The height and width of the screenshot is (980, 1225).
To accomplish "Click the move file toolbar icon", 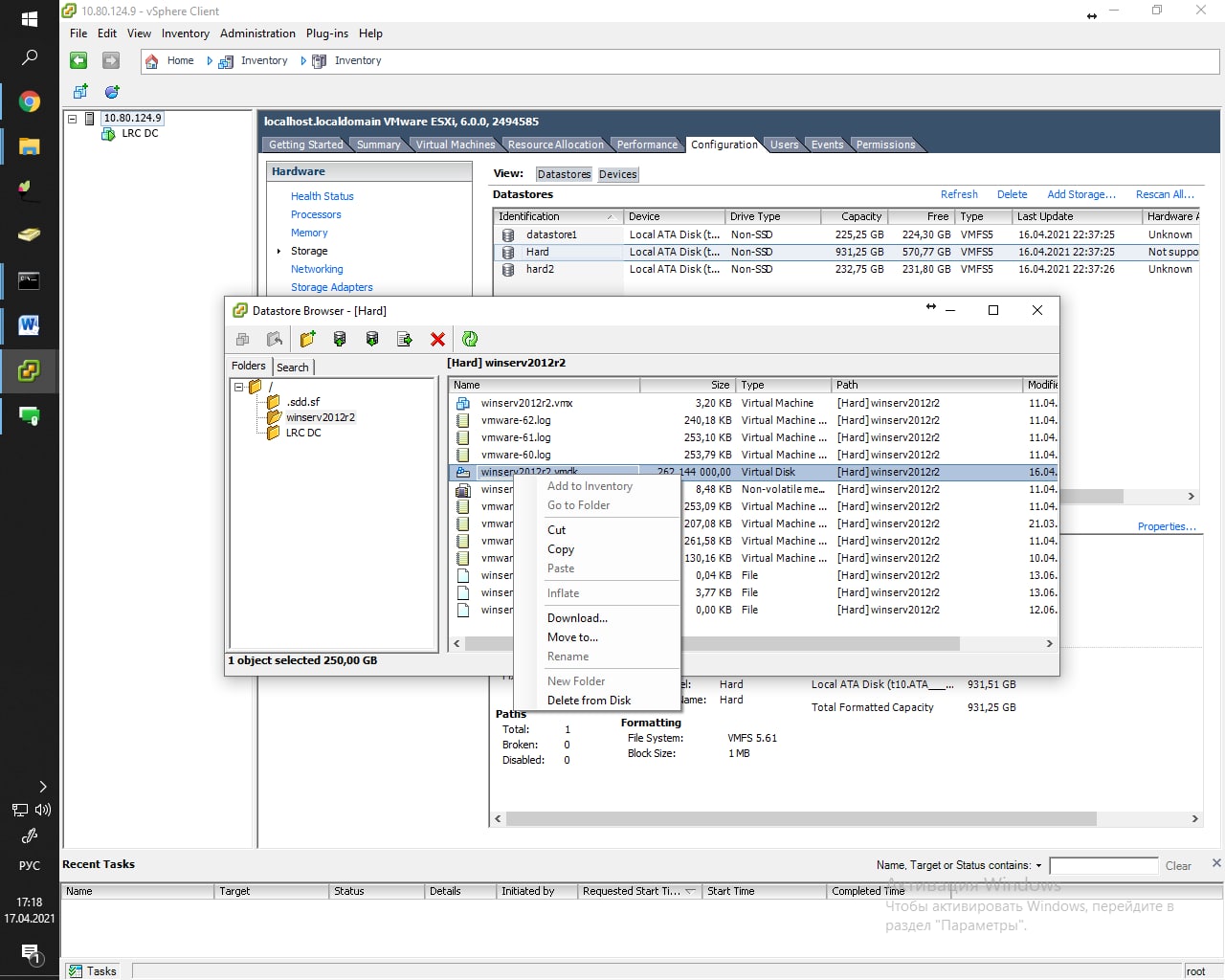I will point(405,339).
